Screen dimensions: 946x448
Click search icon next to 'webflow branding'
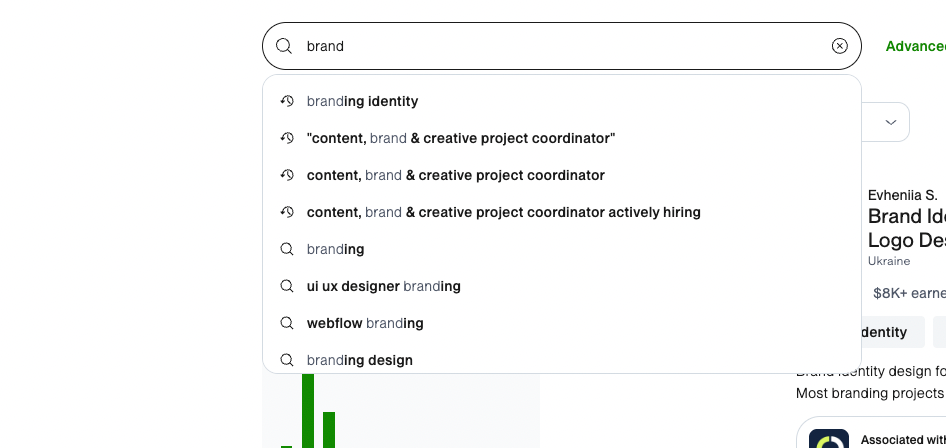coord(287,323)
